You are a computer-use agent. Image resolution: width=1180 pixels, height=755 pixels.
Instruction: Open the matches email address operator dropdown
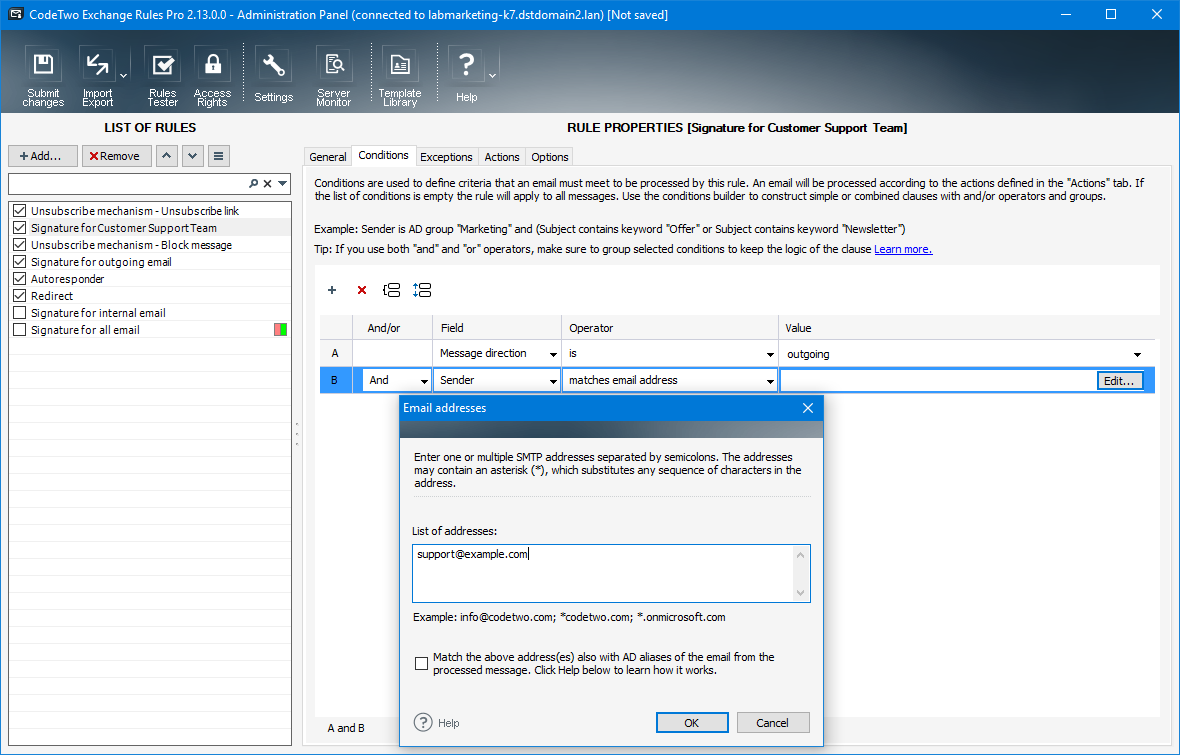[770, 381]
